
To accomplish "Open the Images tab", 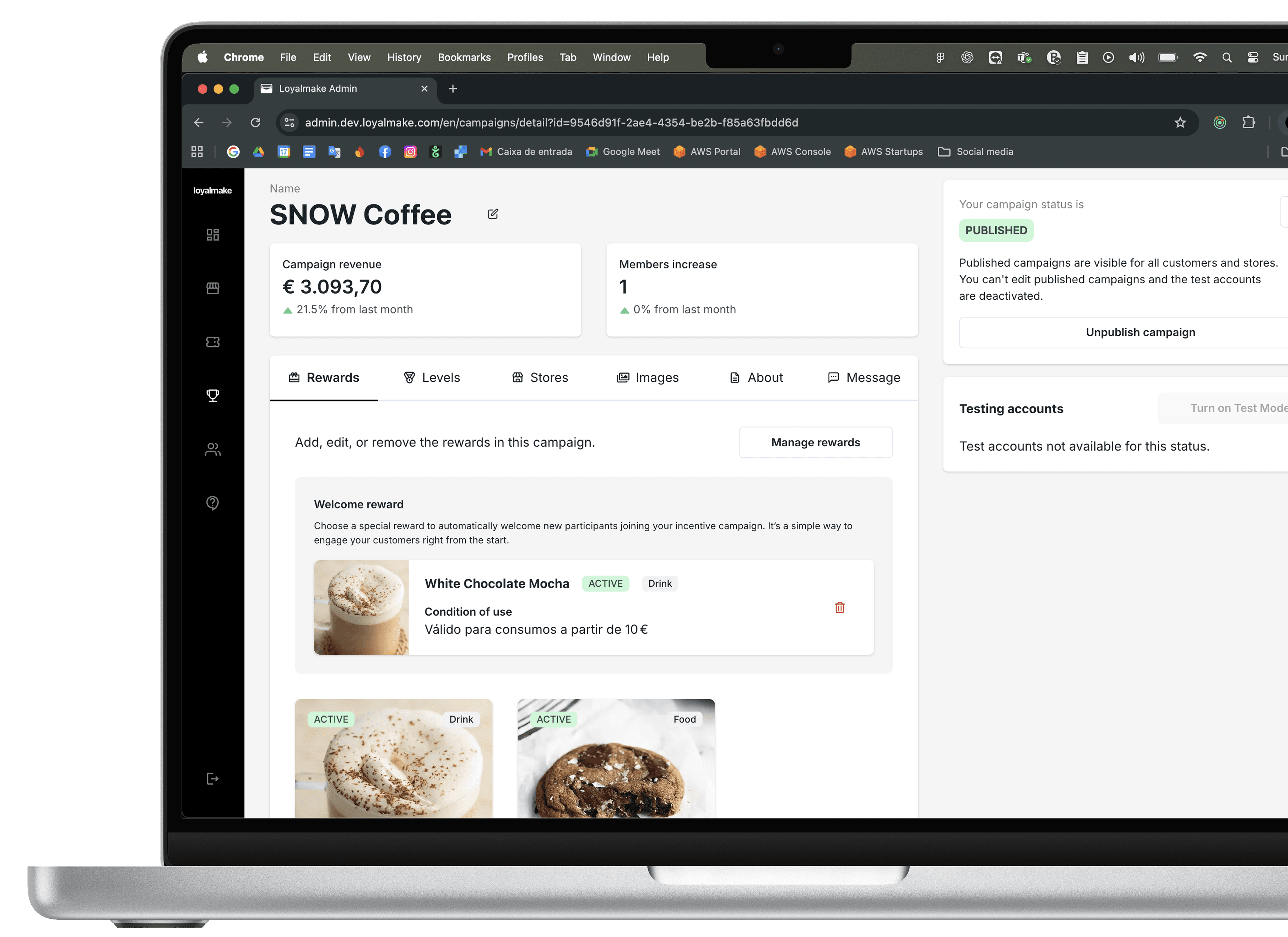I will tap(648, 377).
